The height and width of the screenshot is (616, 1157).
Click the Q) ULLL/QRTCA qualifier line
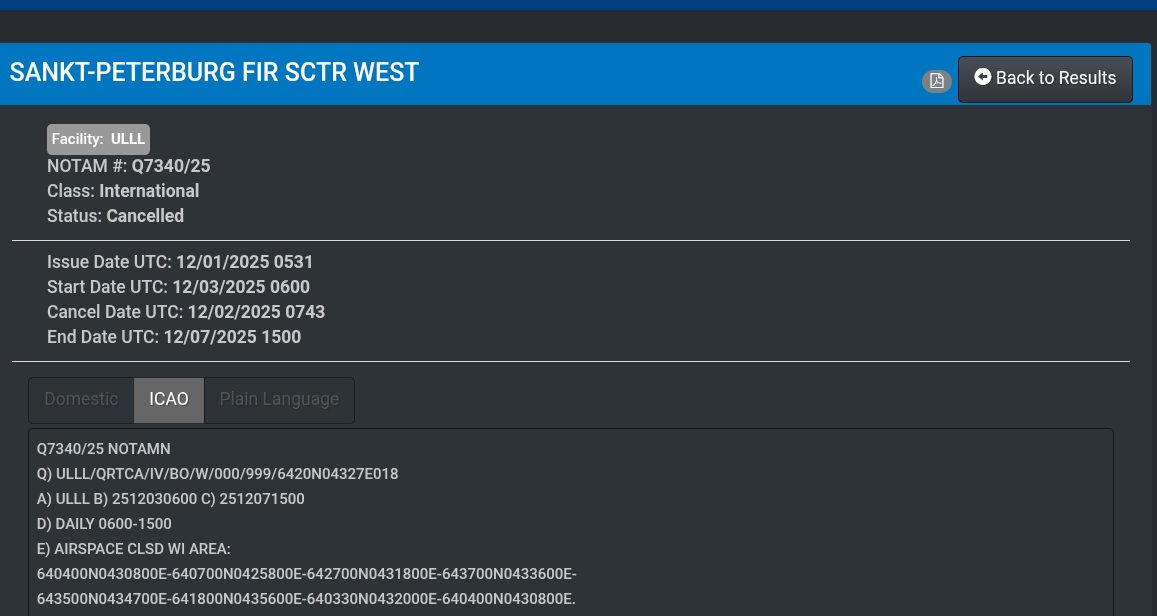coord(218,474)
